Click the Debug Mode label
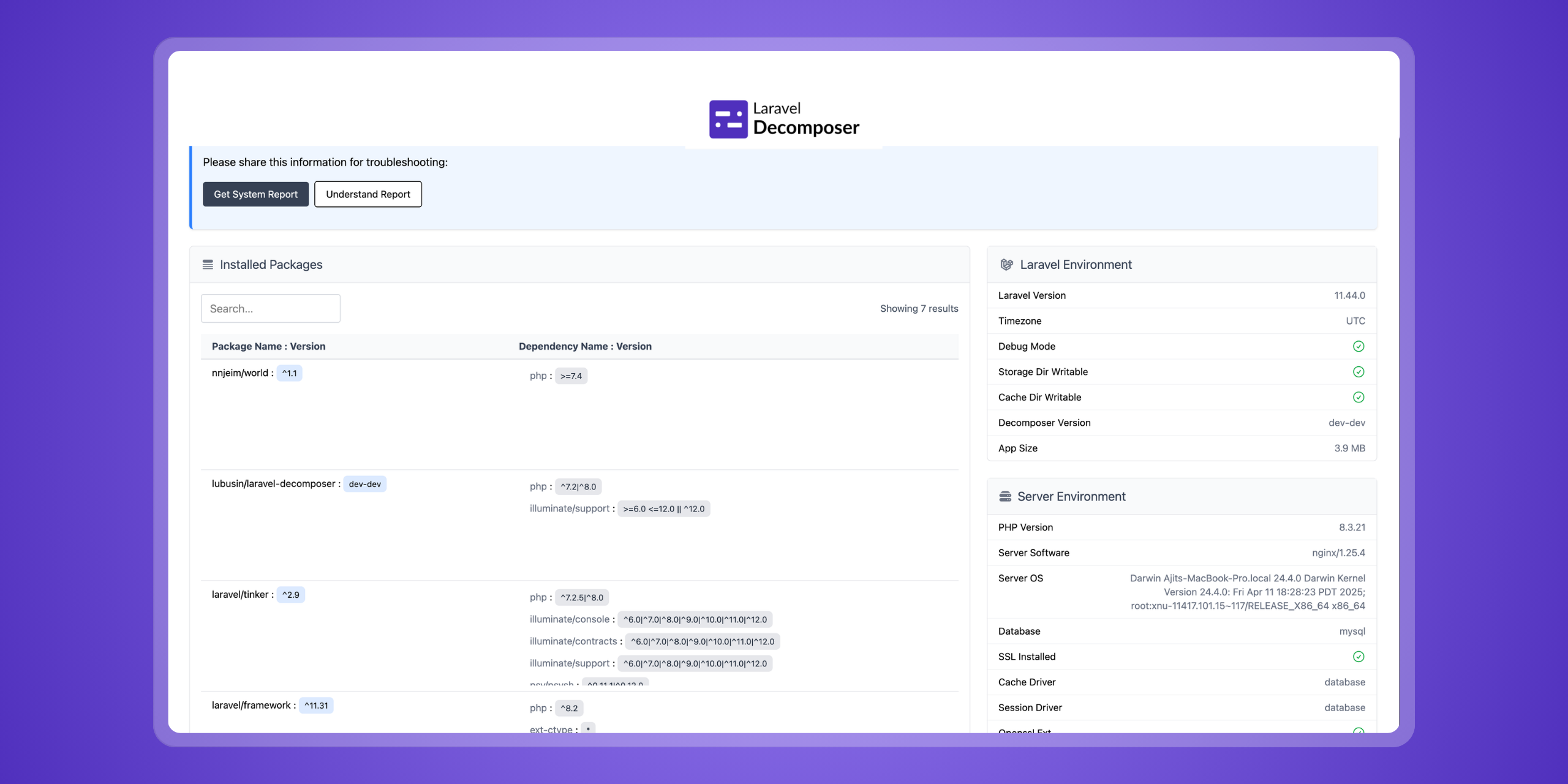This screenshot has width=1568, height=784. pos(1027,347)
